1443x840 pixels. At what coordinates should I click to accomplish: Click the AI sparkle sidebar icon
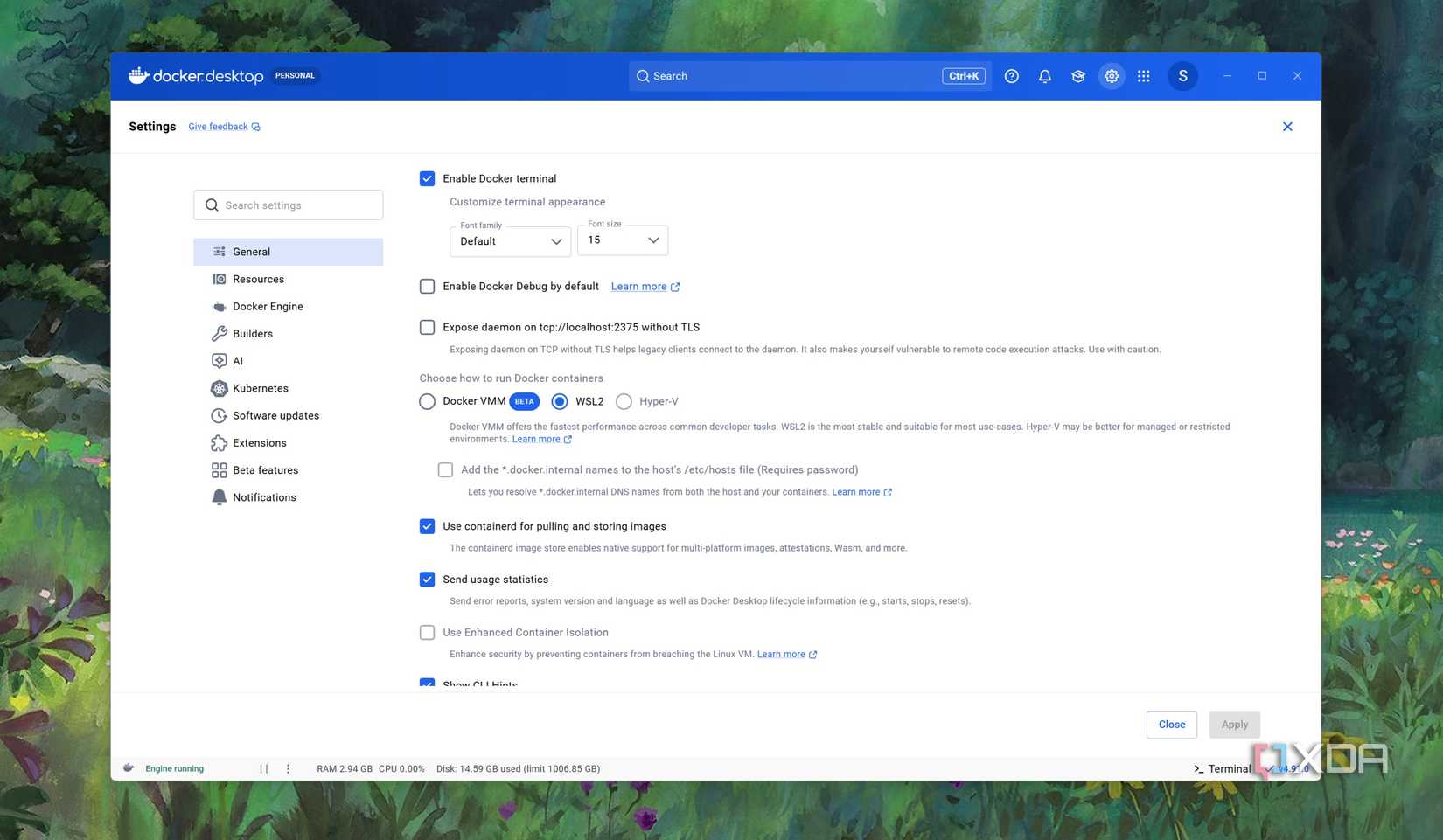click(x=220, y=361)
